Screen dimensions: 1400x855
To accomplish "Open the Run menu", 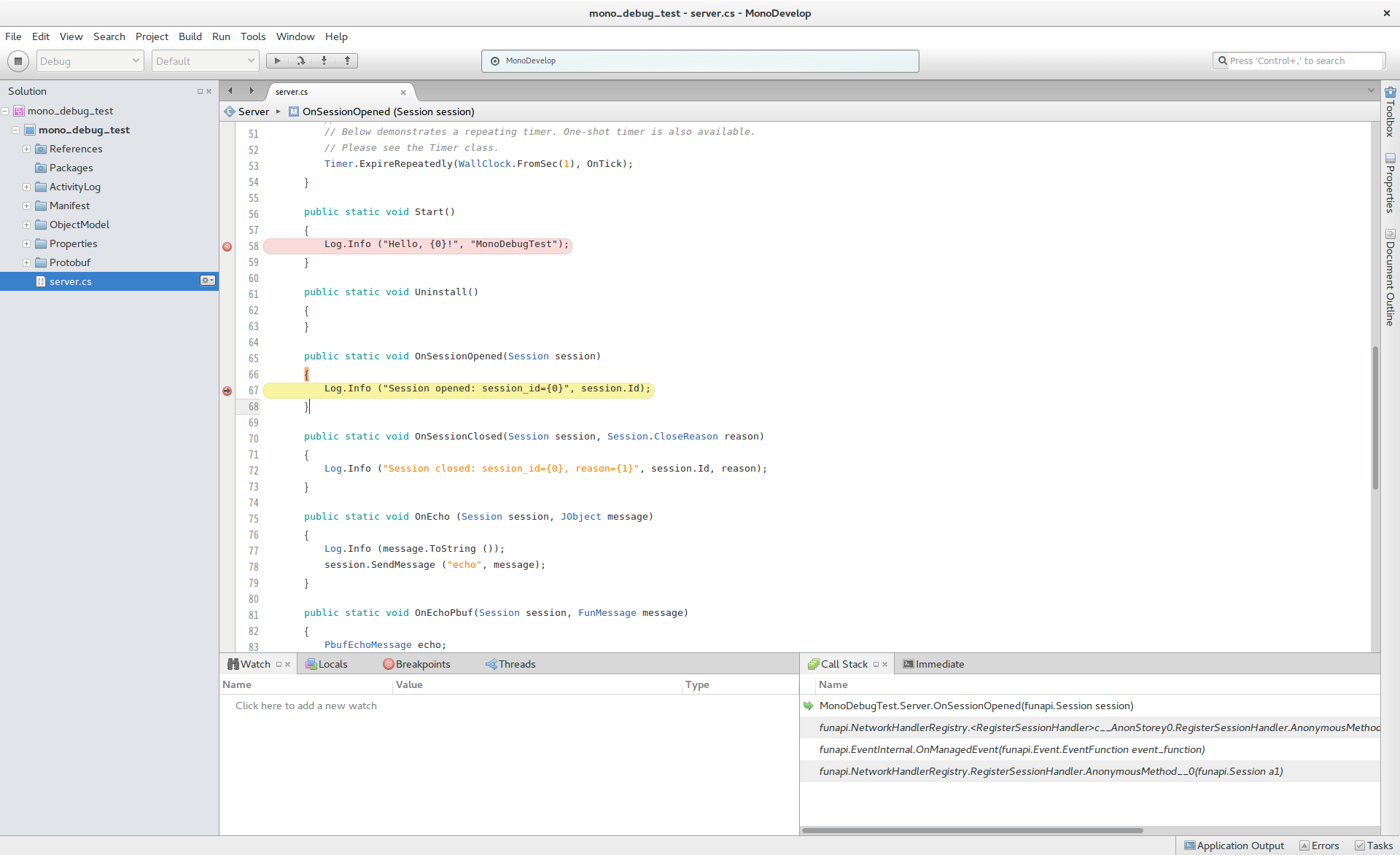I will coord(221,36).
